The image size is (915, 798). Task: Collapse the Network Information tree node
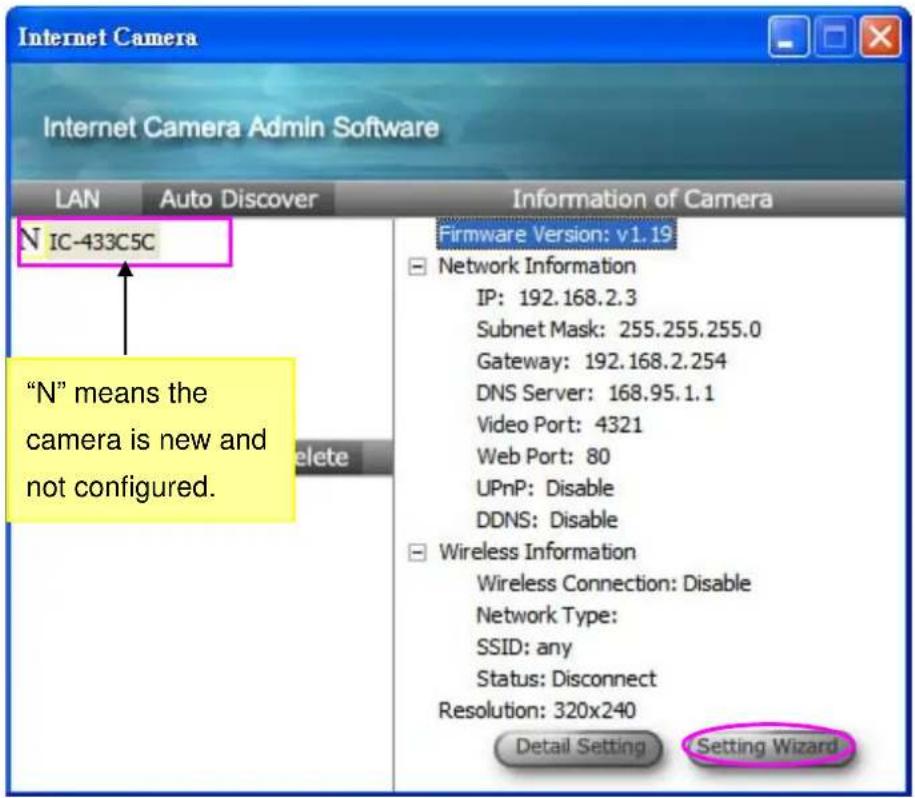[x=417, y=267]
